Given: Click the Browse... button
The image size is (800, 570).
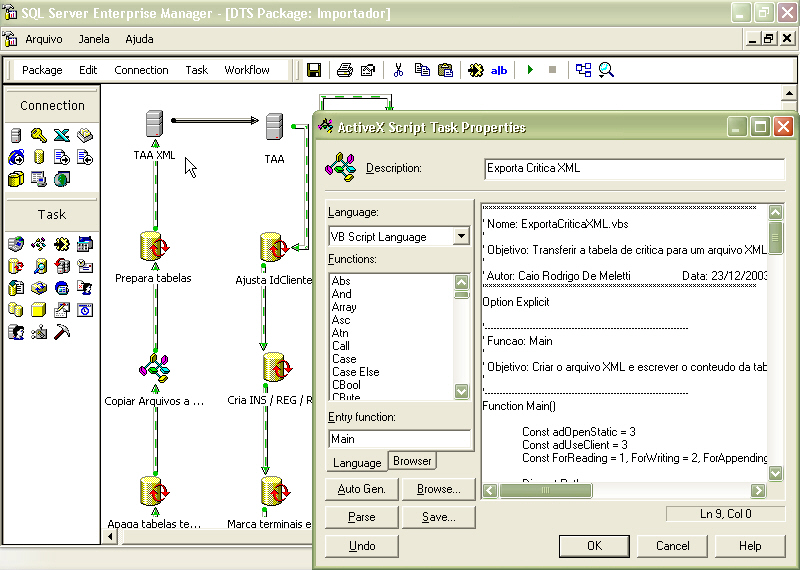Looking at the screenshot, I should click(x=439, y=489).
